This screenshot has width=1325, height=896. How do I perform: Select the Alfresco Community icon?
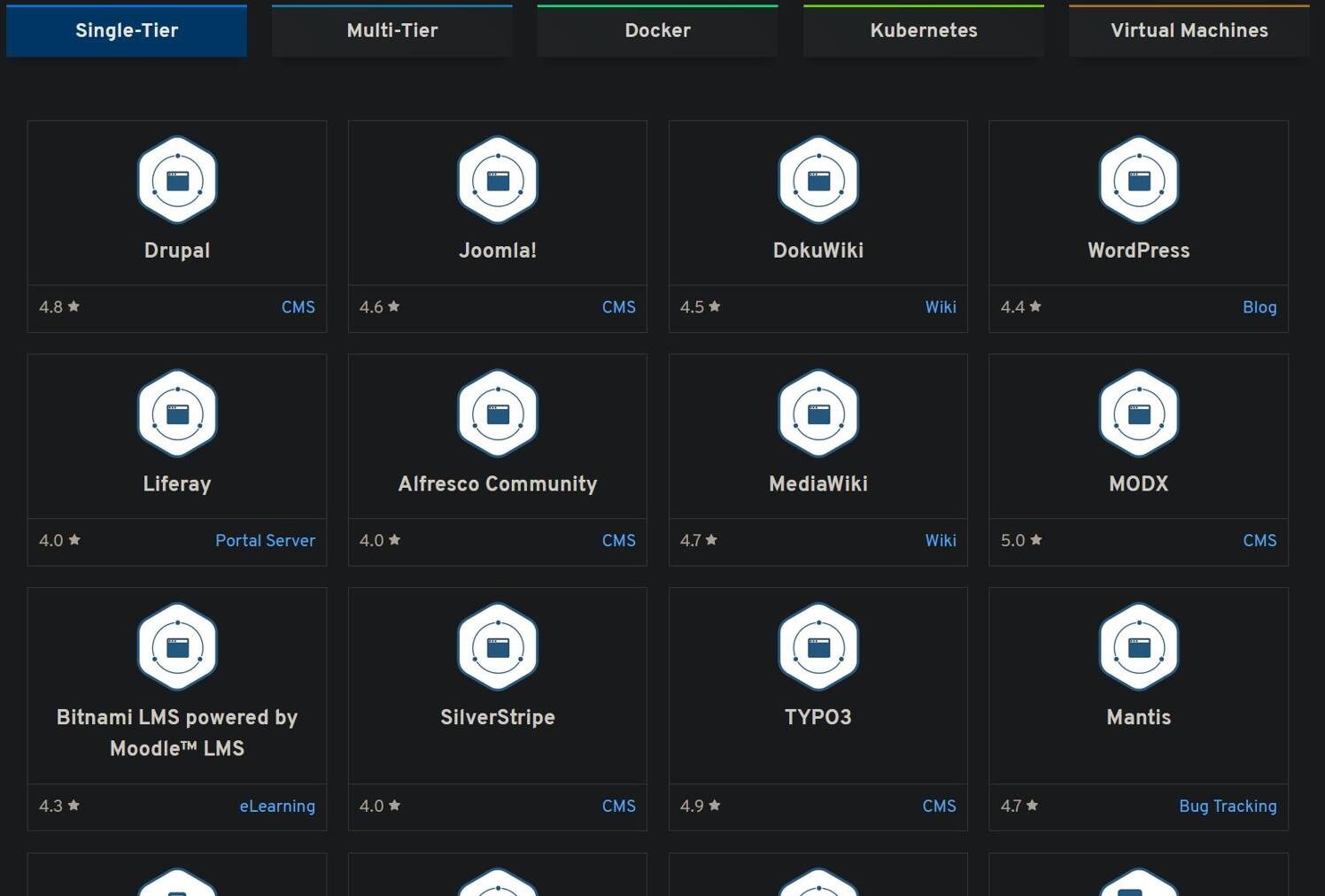click(497, 413)
